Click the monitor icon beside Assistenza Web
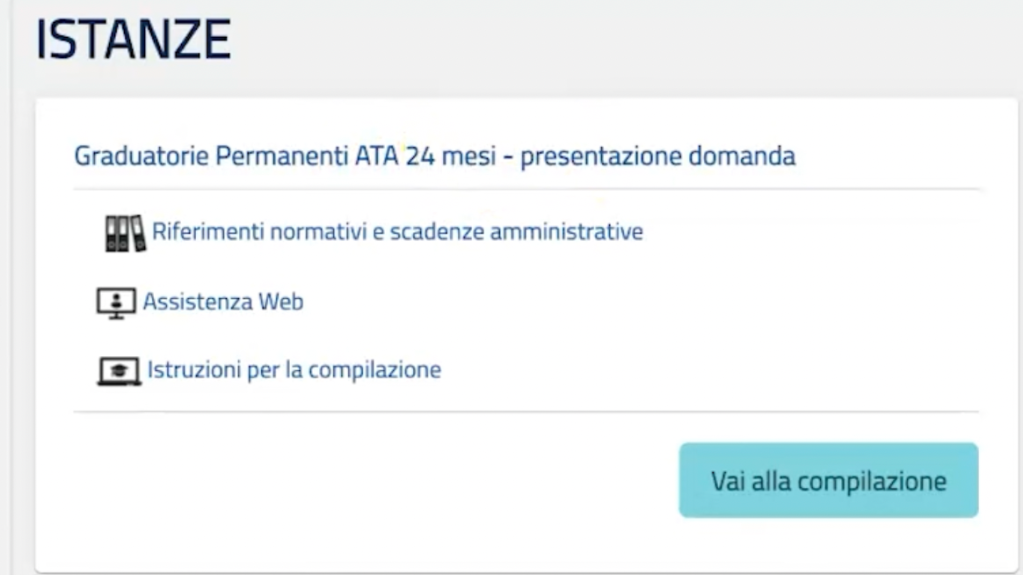Viewport: 1023px width, 575px height. coord(117,302)
